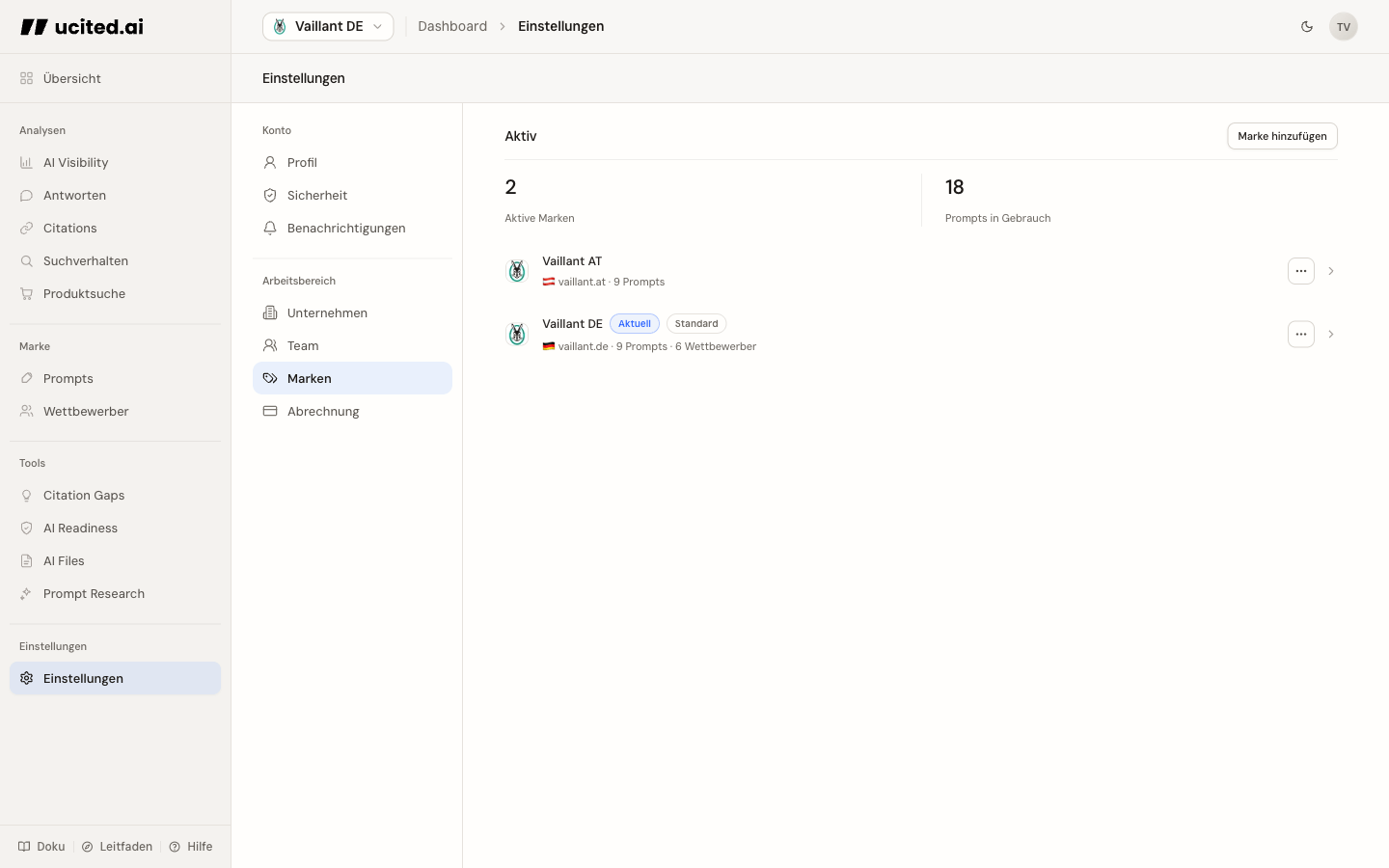Click 'vaillant.at' domain text
The height and width of the screenshot is (868, 1389).
pyautogui.click(x=582, y=282)
